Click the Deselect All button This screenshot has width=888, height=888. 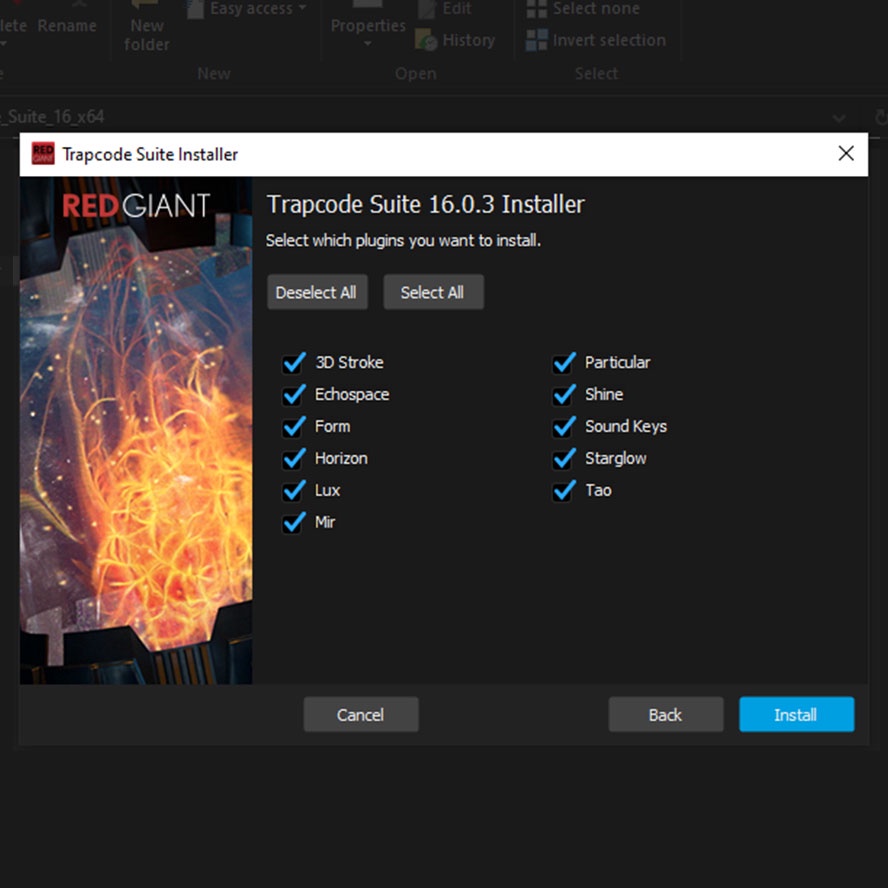pyautogui.click(x=316, y=293)
